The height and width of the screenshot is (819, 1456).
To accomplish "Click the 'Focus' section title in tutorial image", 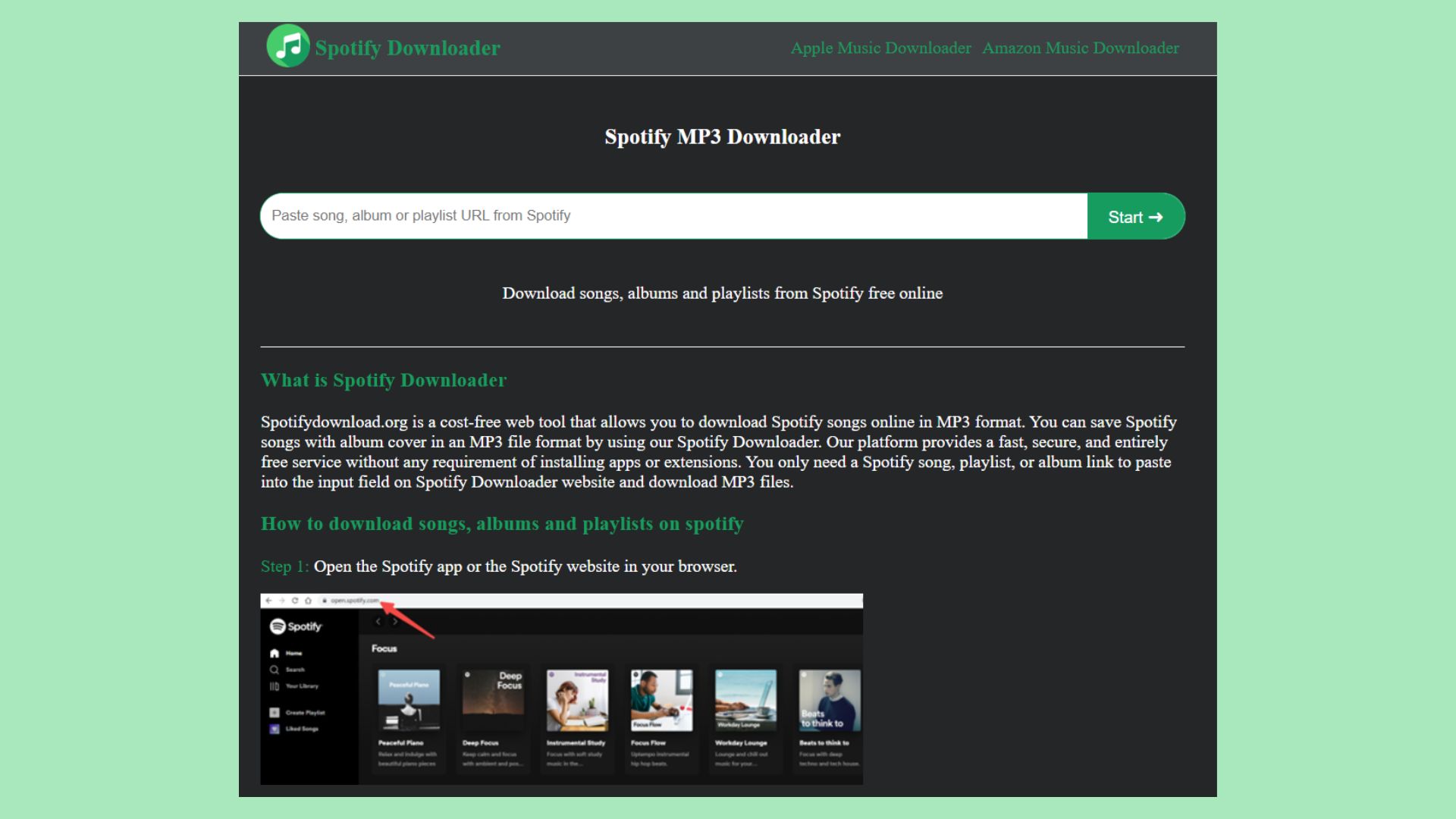I will point(384,648).
